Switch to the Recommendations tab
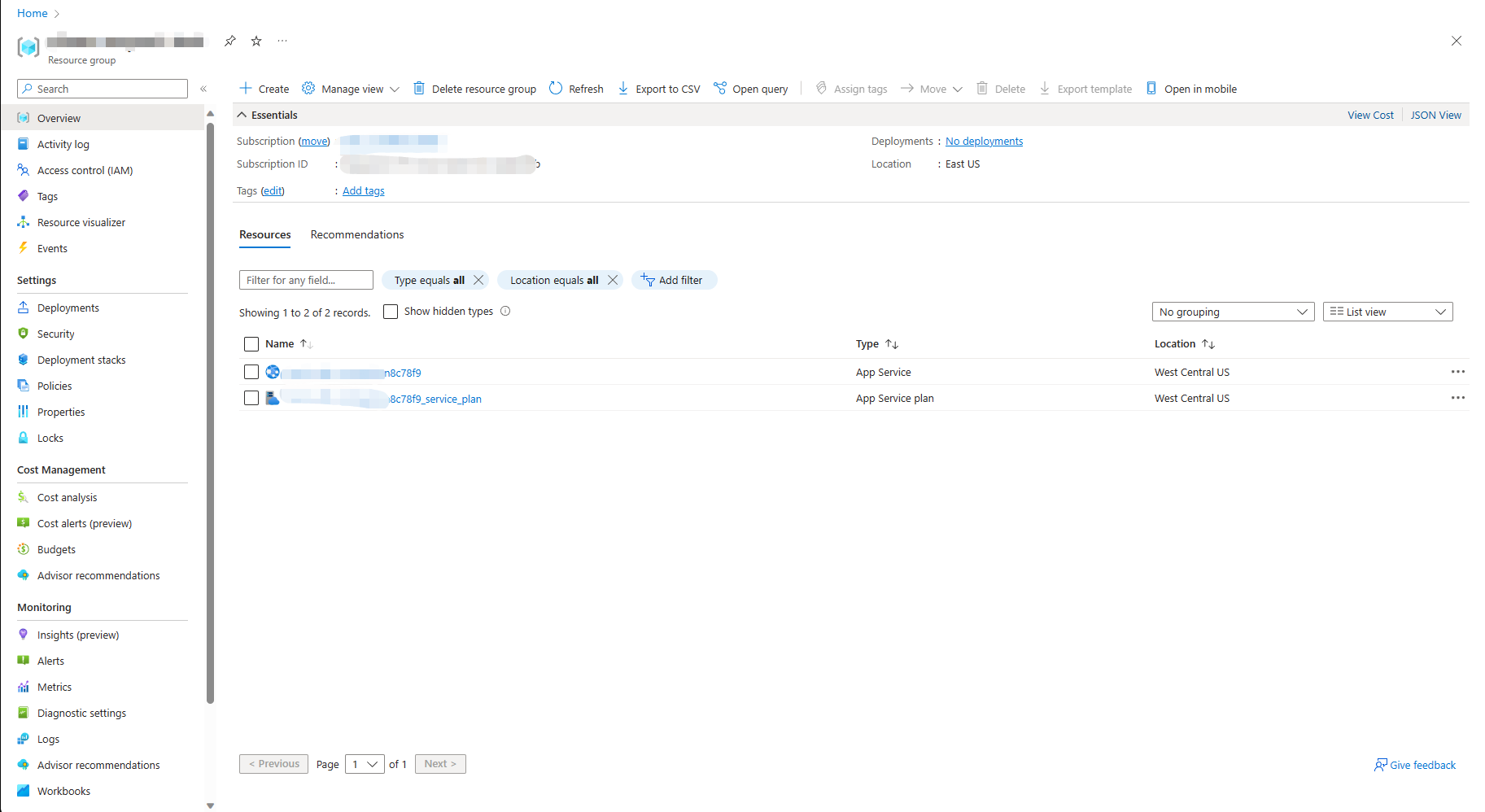This screenshot has width=1485, height=812. (x=357, y=234)
